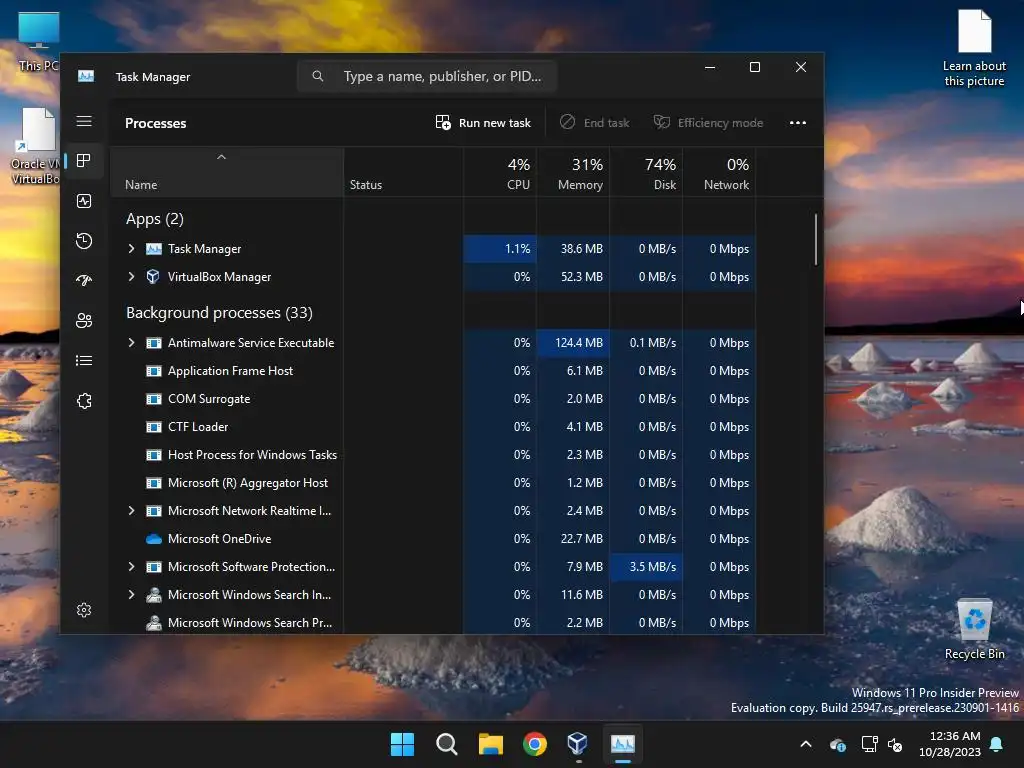Image resolution: width=1024 pixels, height=768 pixels.
Task: Click the Task Manager title bar app icon
Action: pyautogui.click(x=86, y=76)
